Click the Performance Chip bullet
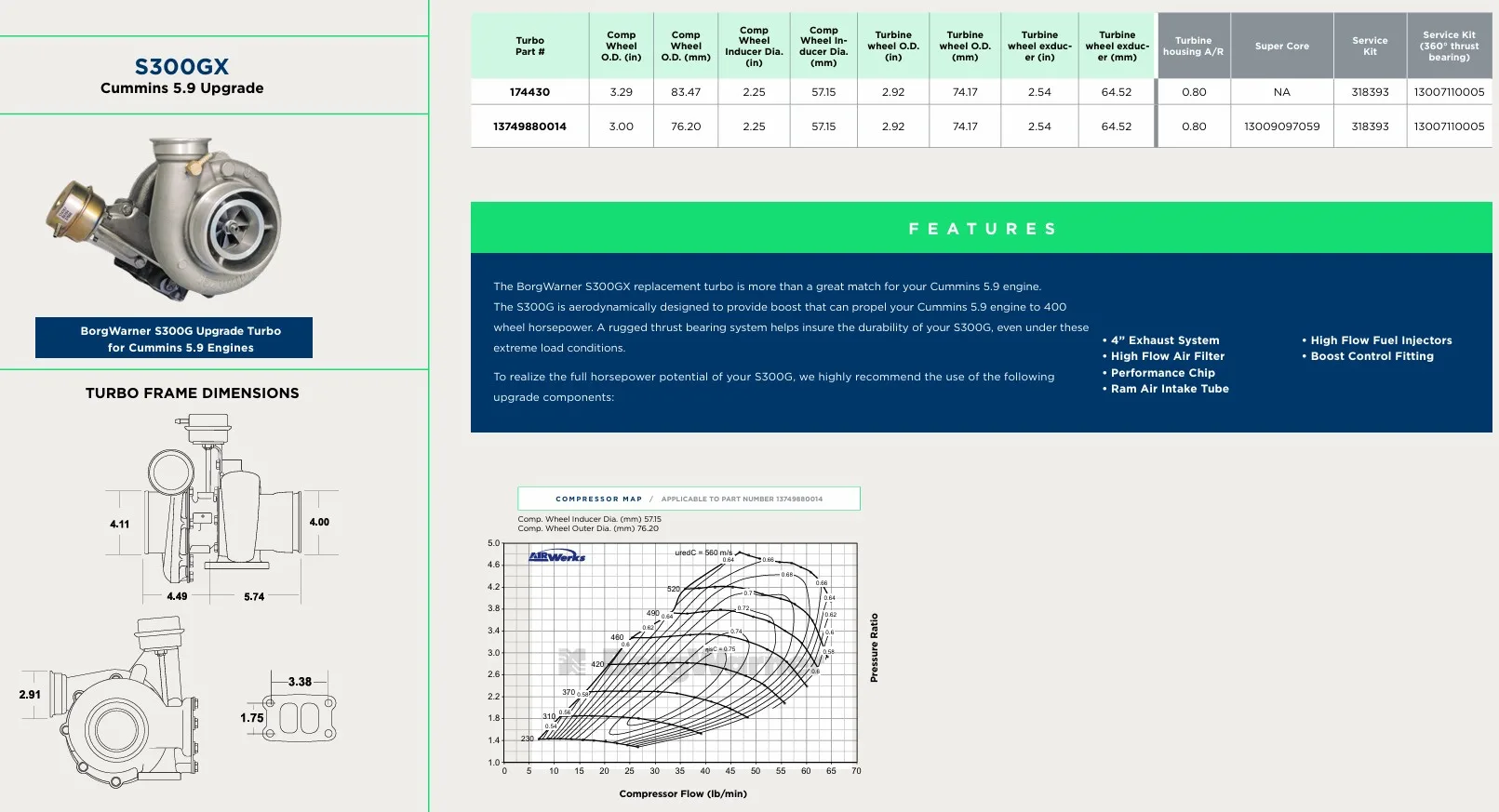 point(1159,373)
